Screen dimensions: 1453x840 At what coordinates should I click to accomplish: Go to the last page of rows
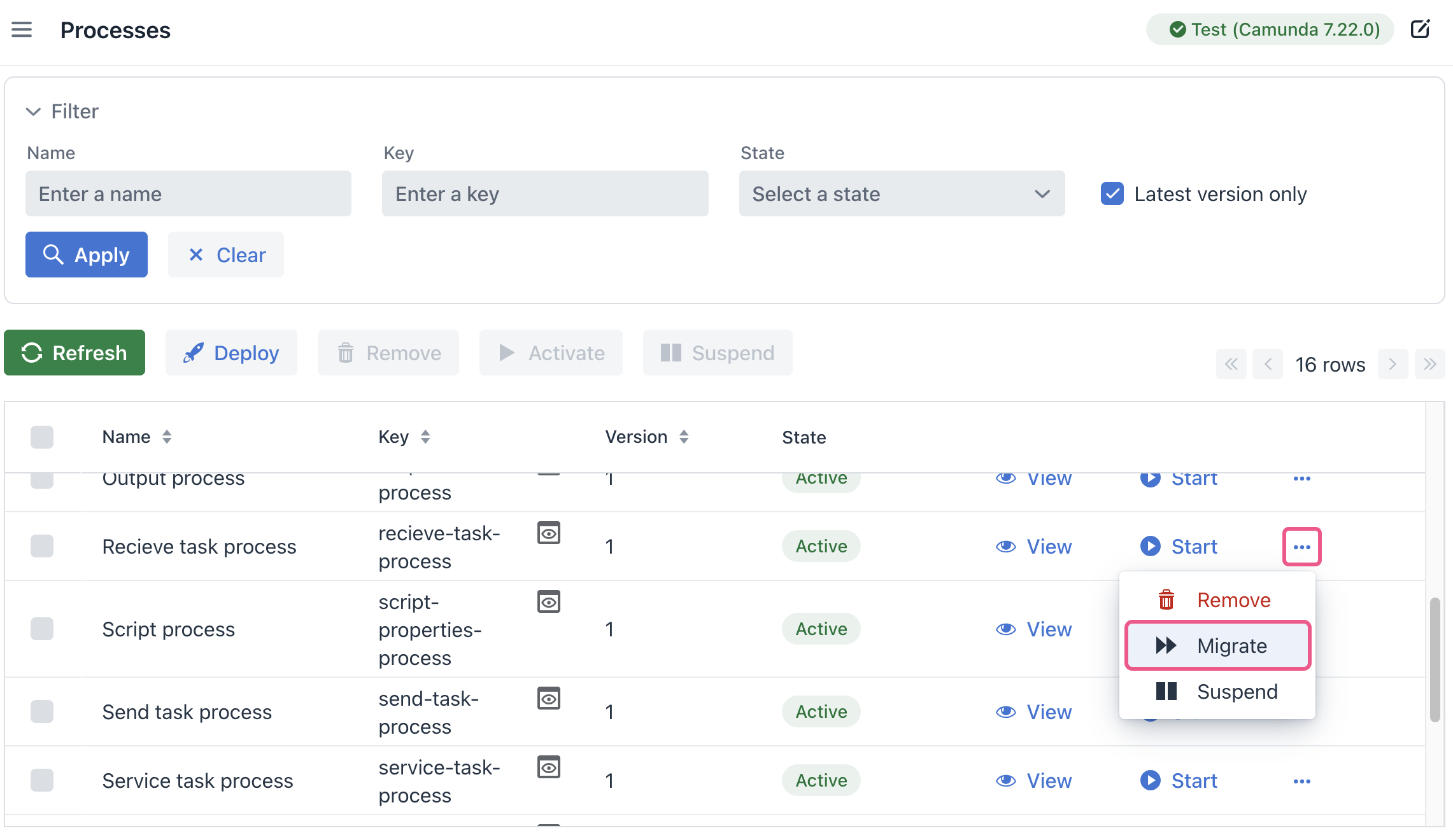click(x=1429, y=364)
